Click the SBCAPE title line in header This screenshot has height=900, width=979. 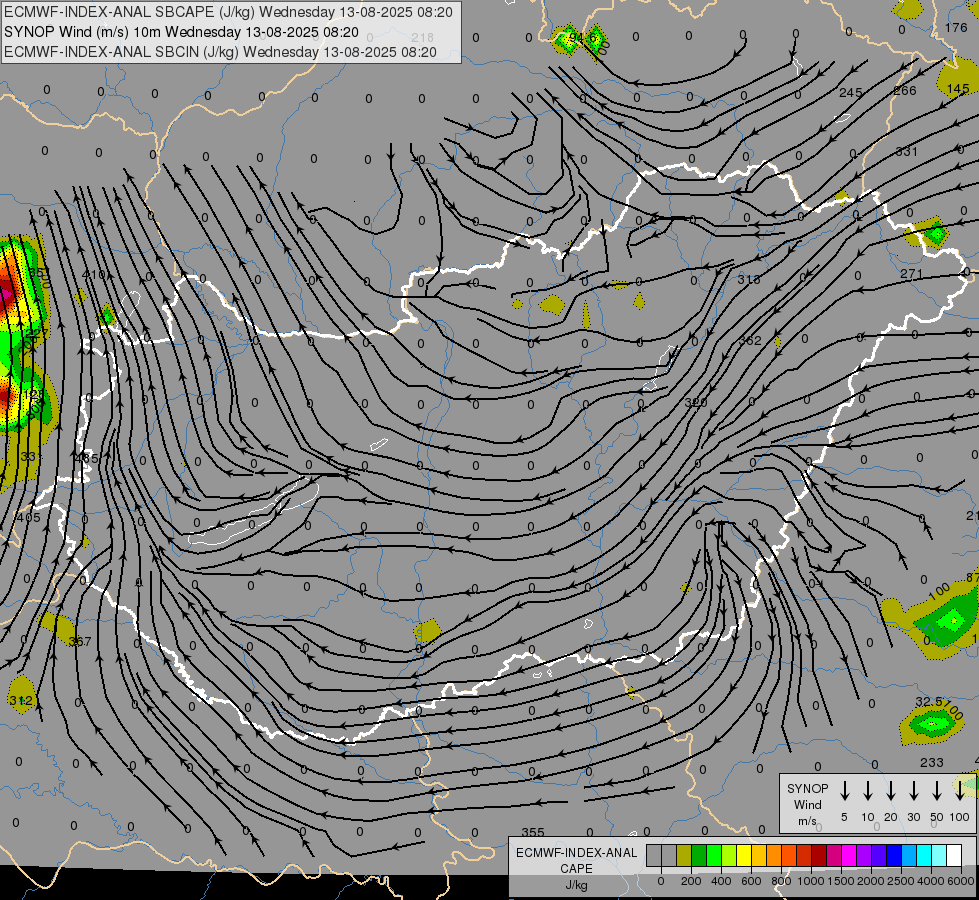tap(228, 12)
